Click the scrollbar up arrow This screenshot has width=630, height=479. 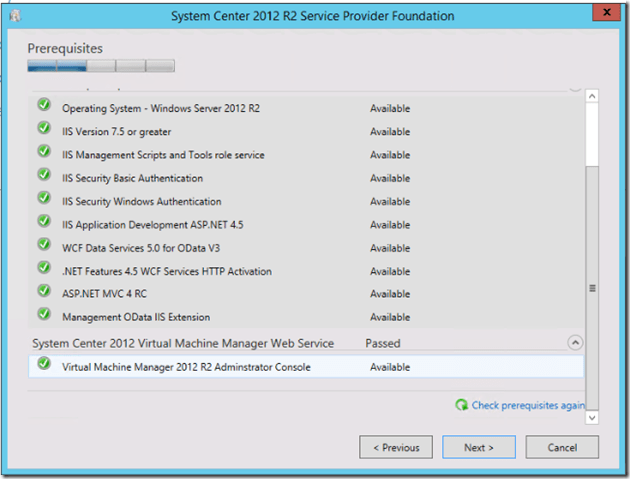pyautogui.click(x=591, y=96)
